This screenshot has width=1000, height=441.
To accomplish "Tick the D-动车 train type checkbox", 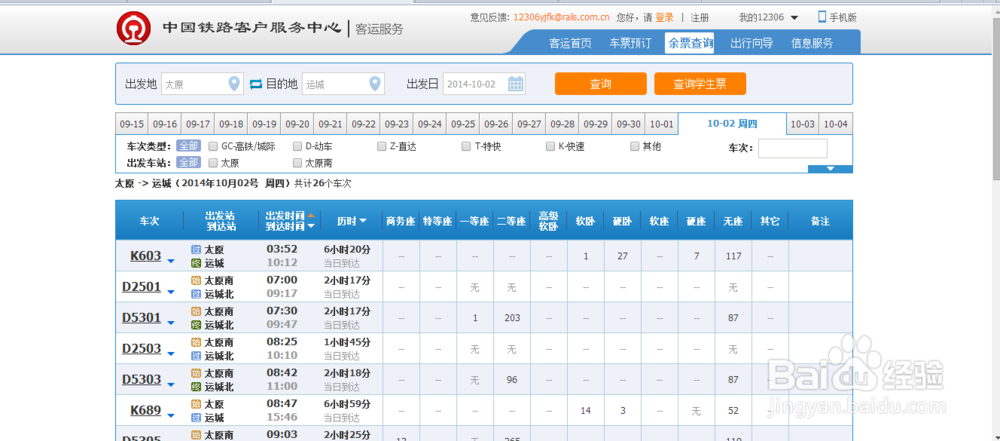I will coord(297,146).
